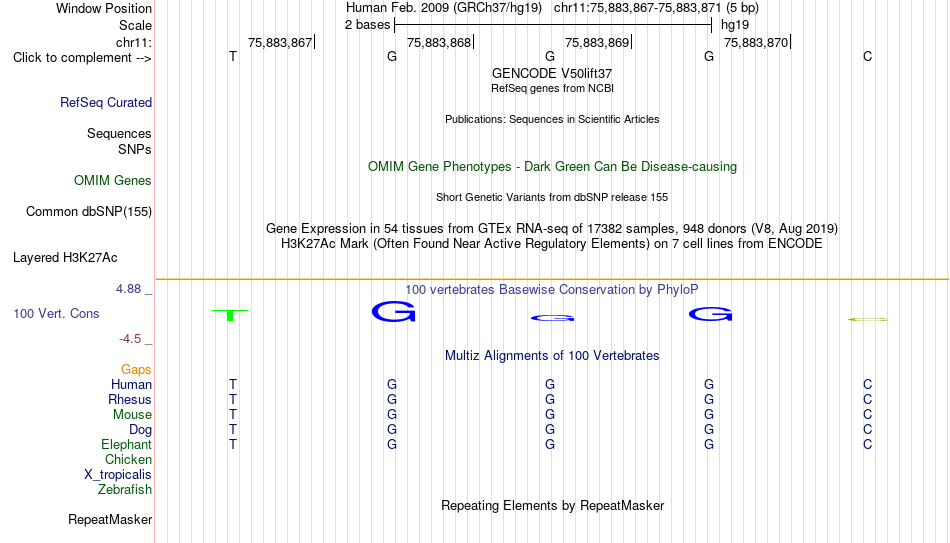Viewport: 950px width, 543px height.
Task: Click the Mouse species label
Action: point(132,415)
